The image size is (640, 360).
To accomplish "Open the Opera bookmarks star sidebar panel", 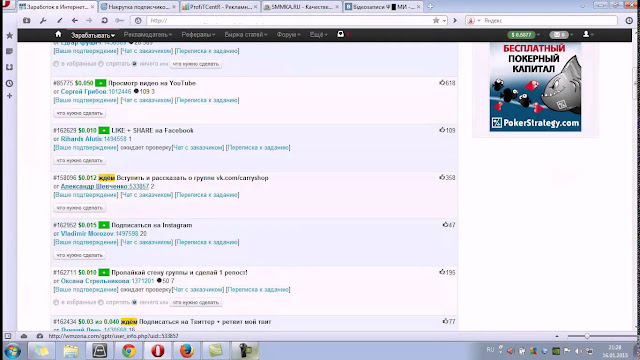I will tap(10, 36).
